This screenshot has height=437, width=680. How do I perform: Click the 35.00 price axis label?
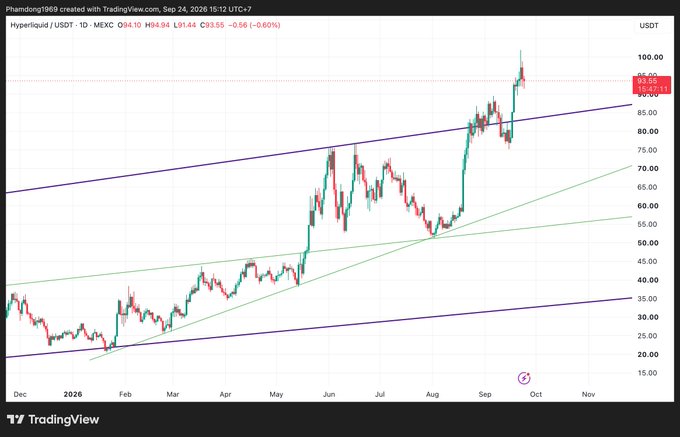[648, 299]
